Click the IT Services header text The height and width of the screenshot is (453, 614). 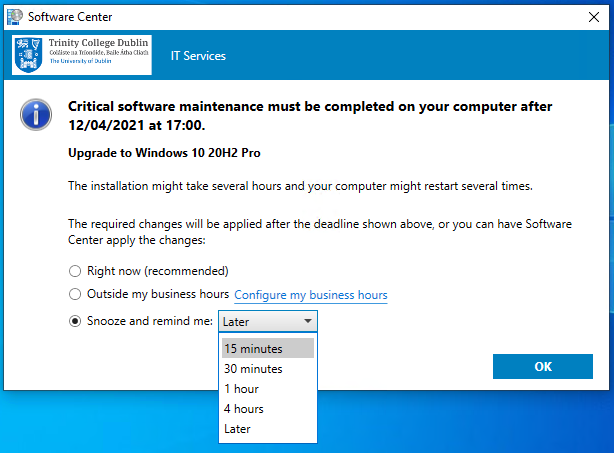pyautogui.click(x=198, y=56)
